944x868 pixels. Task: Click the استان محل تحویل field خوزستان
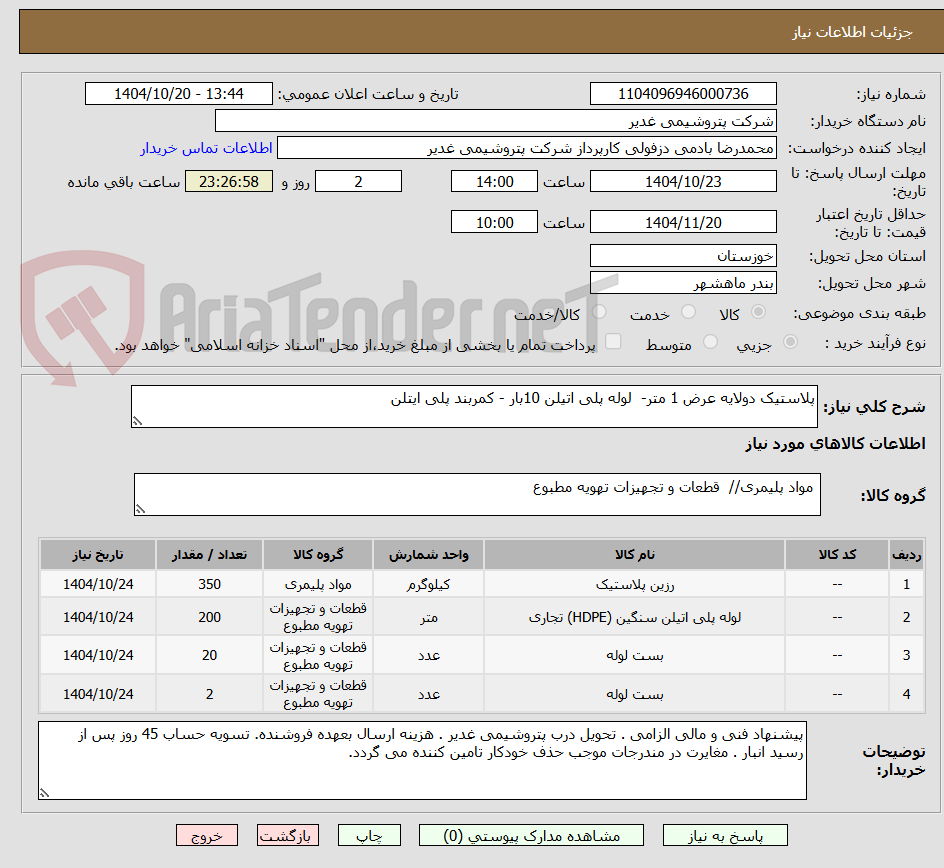coord(683,256)
